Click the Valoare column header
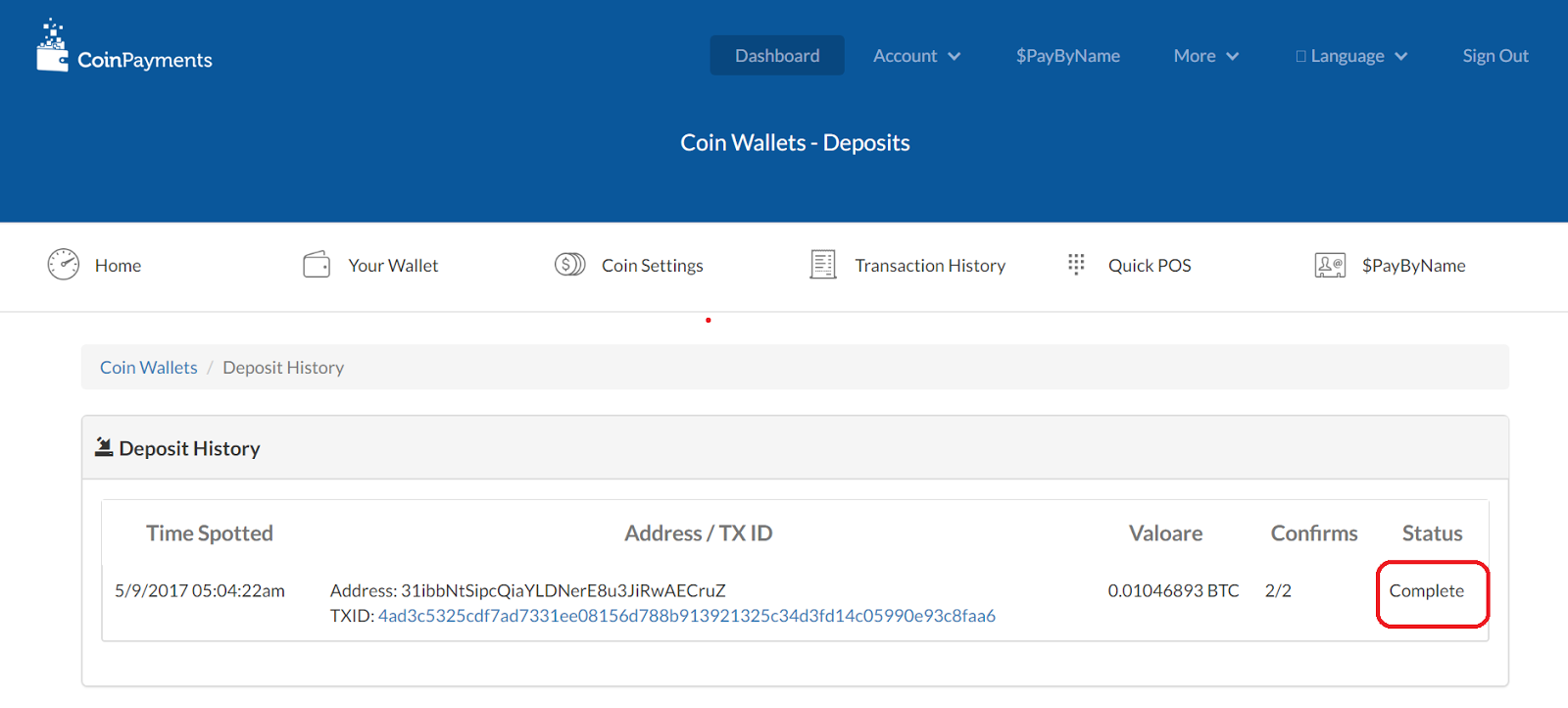The height and width of the screenshot is (708, 1568). [x=1165, y=533]
